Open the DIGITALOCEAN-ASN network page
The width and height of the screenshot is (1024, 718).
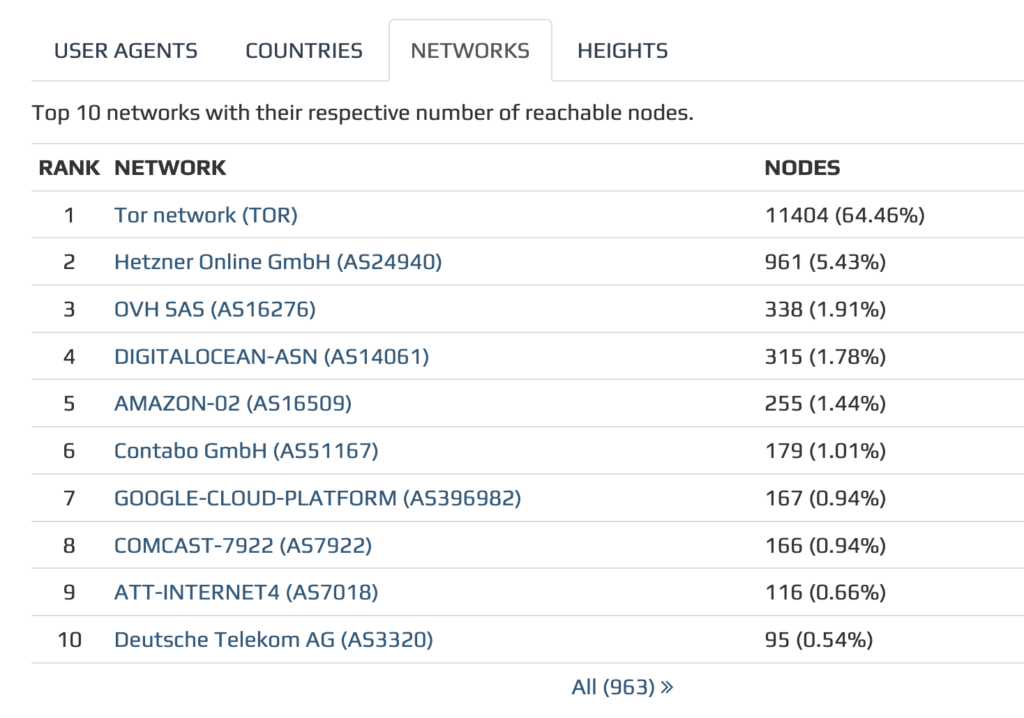pyautogui.click(x=271, y=356)
